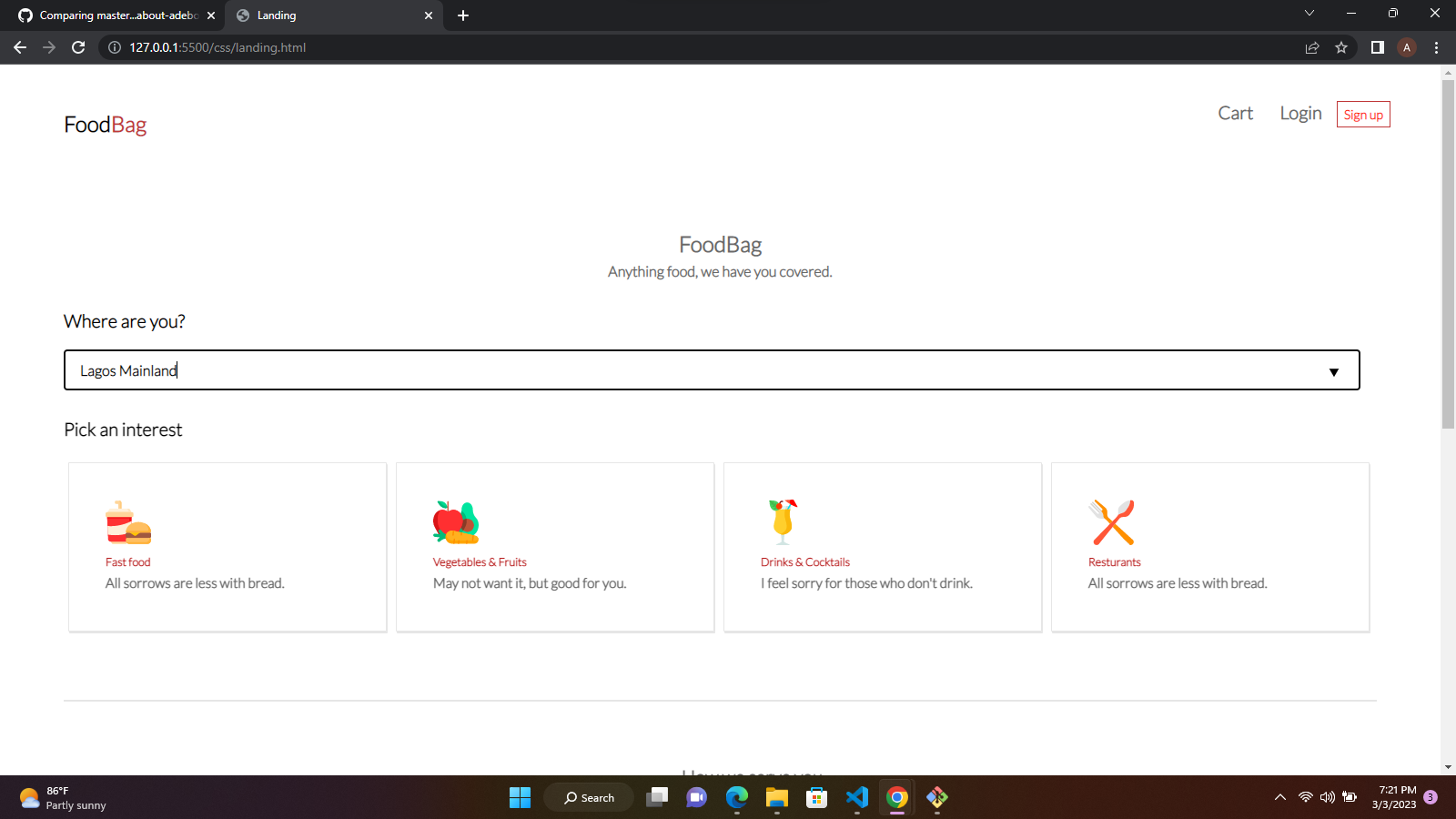
Task: Open File Explorer from the taskbar
Action: [x=776, y=797]
